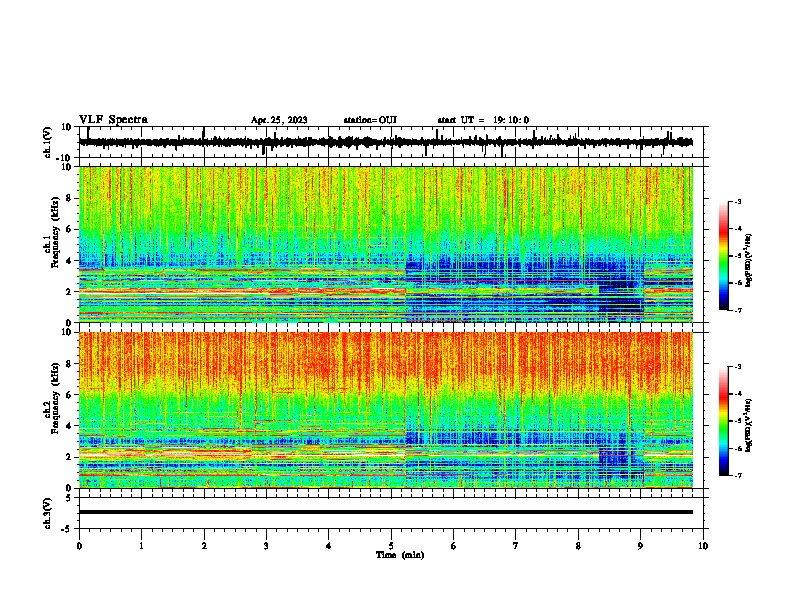Click the ch.1 waveform trace panel
792x612 pixels.
(393, 142)
